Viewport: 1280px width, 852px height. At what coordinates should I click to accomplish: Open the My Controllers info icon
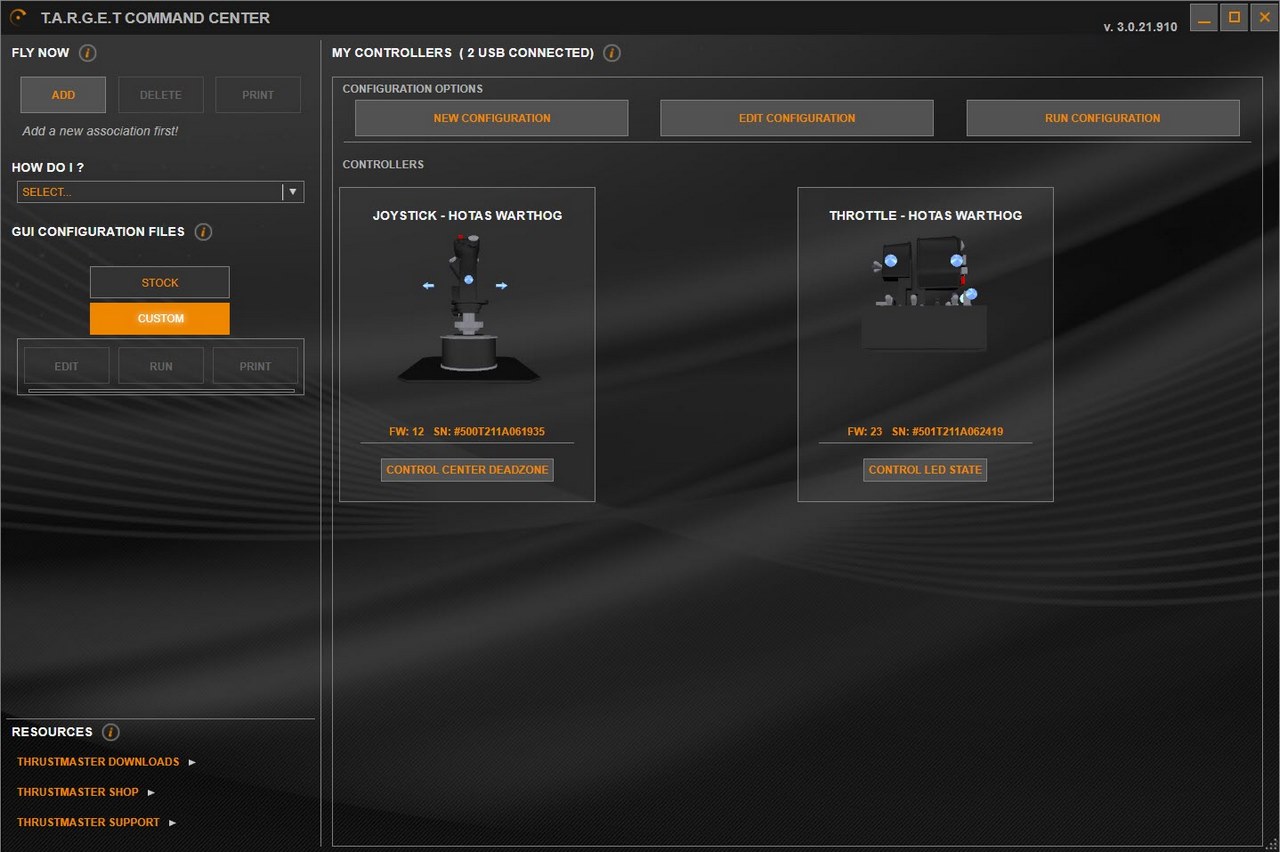(612, 53)
